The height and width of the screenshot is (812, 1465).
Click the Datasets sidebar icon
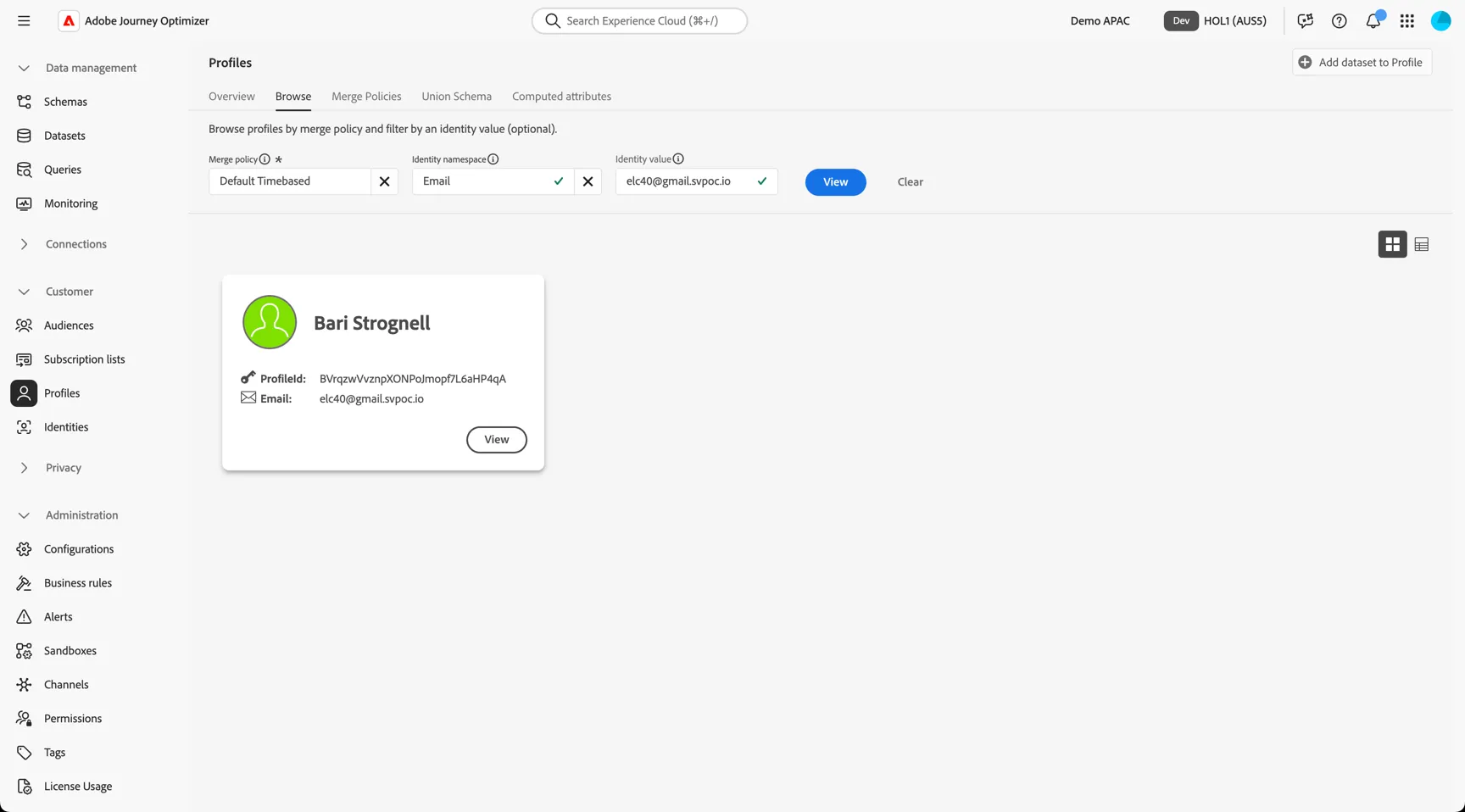pos(24,136)
